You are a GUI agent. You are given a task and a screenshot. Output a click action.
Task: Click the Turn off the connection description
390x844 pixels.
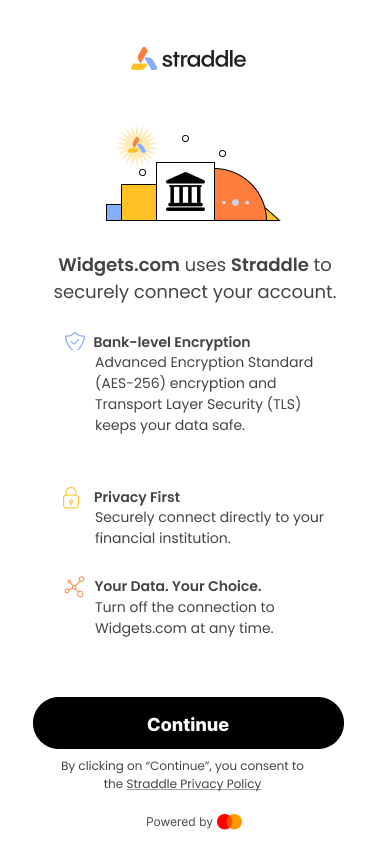[185, 617]
